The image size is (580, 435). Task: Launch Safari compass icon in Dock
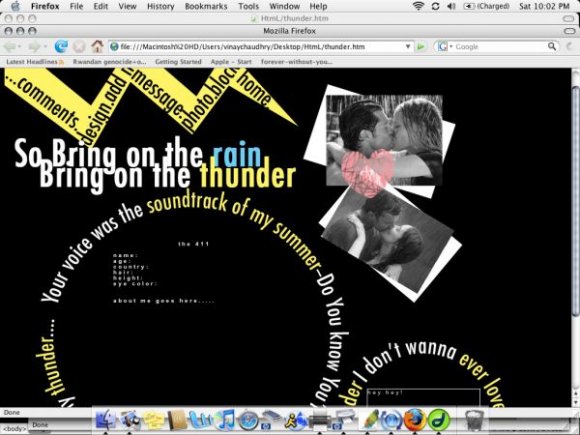click(249, 421)
